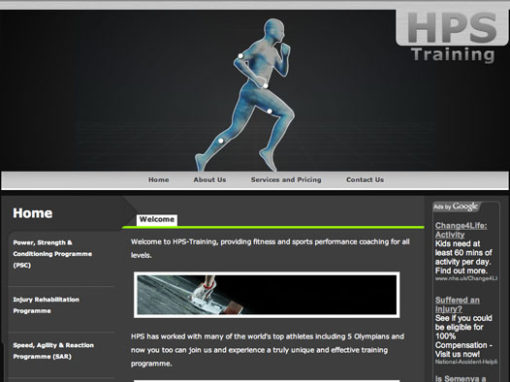Click the 'Welcome to HPS-Training' intro paragraph
This screenshot has height=382, width=510.
(270, 248)
